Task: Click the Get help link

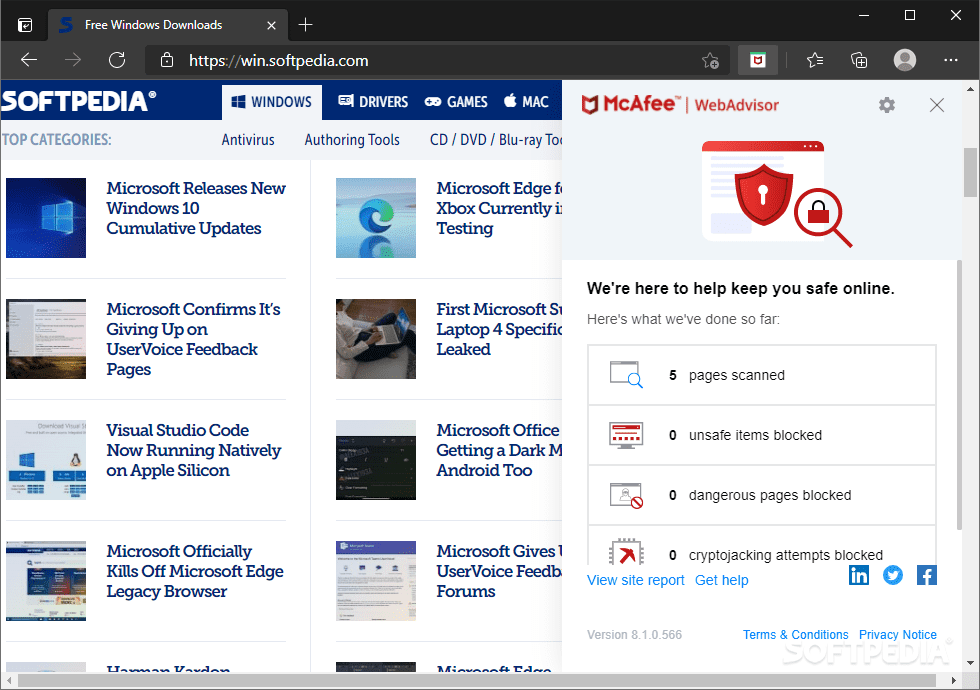Action: pyautogui.click(x=721, y=580)
